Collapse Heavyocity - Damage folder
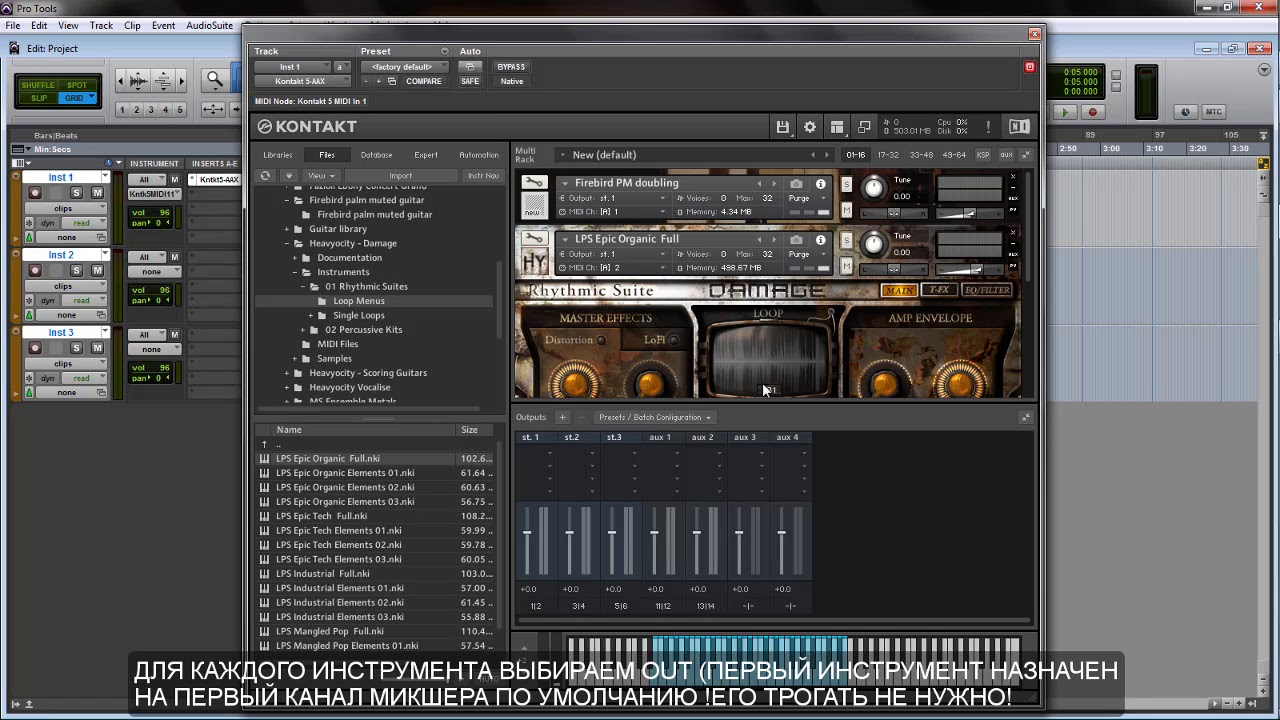This screenshot has width=1280, height=720. pyautogui.click(x=286, y=243)
